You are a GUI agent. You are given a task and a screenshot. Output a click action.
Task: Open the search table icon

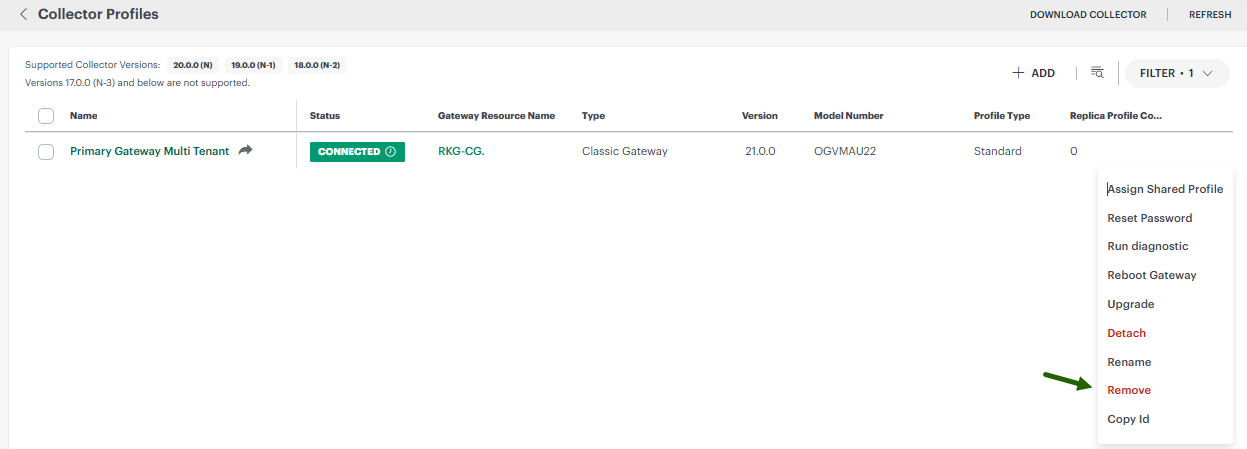tap(1097, 72)
